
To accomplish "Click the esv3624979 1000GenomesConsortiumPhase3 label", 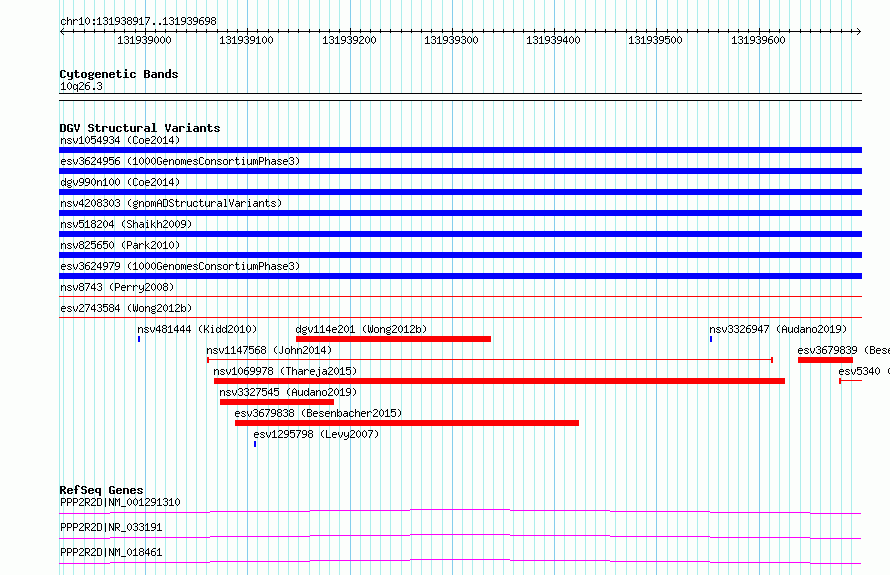I will (x=180, y=266).
